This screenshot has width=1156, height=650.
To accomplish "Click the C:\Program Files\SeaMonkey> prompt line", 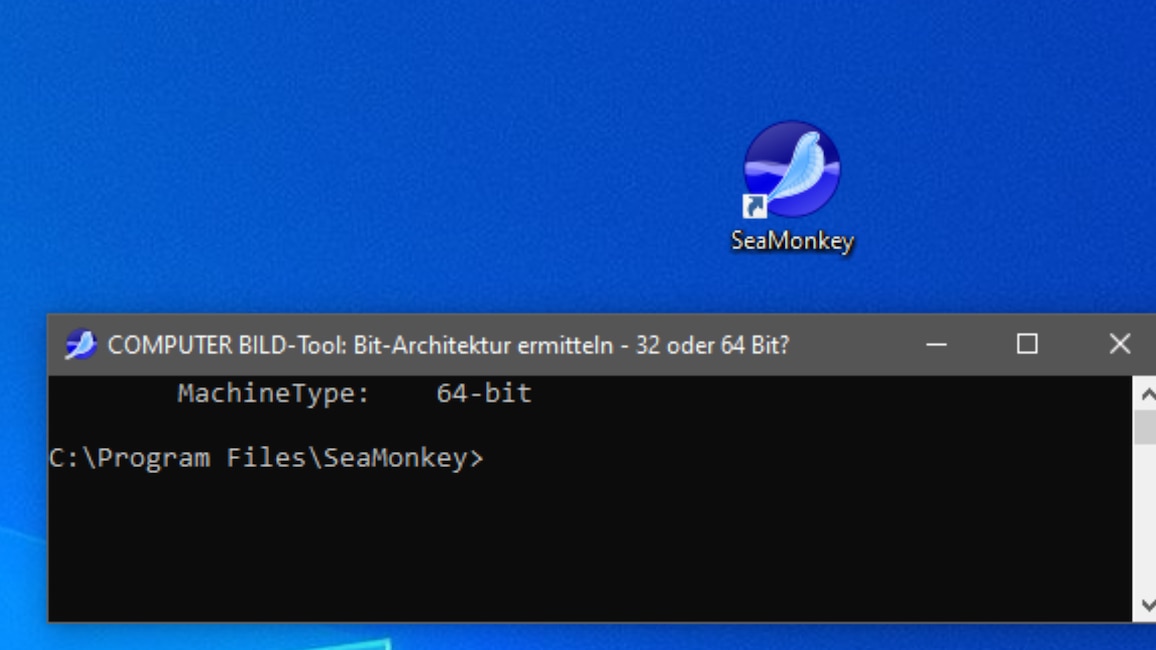I will coord(265,458).
